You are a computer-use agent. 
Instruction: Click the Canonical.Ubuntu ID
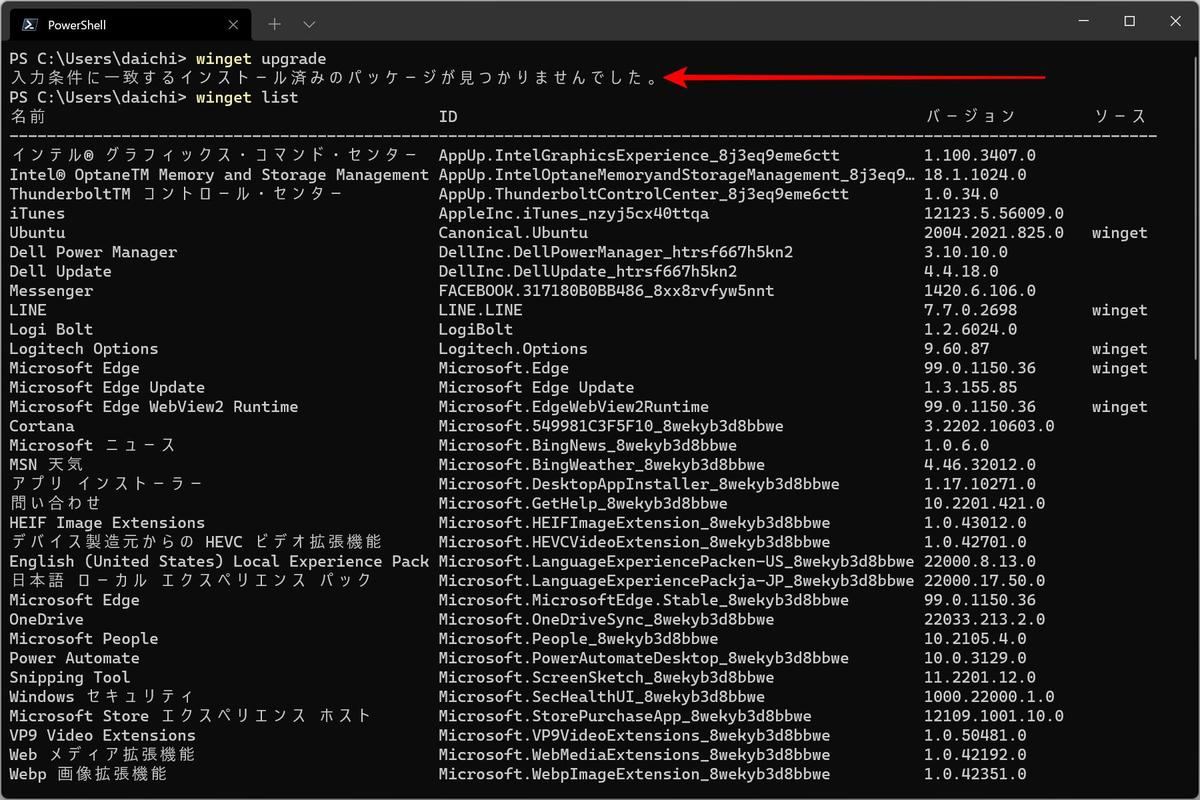(513, 233)
